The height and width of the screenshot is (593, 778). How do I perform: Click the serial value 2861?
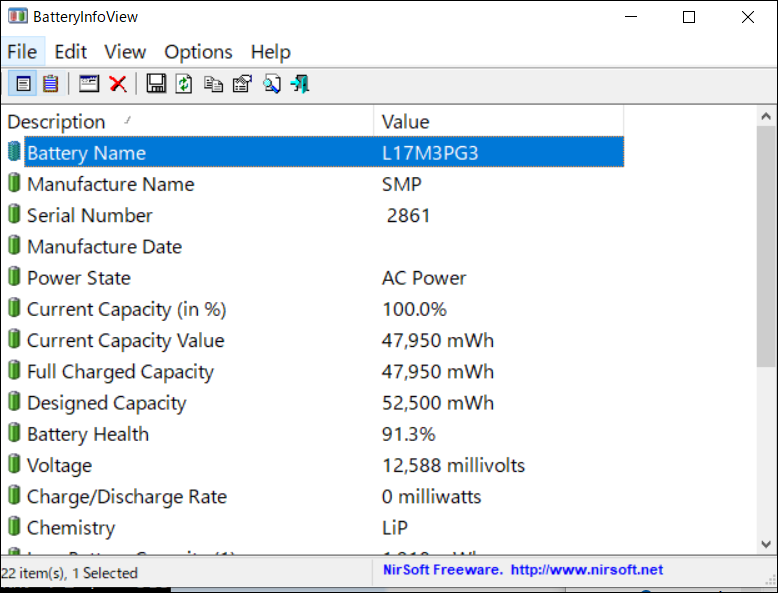(408, 215)
